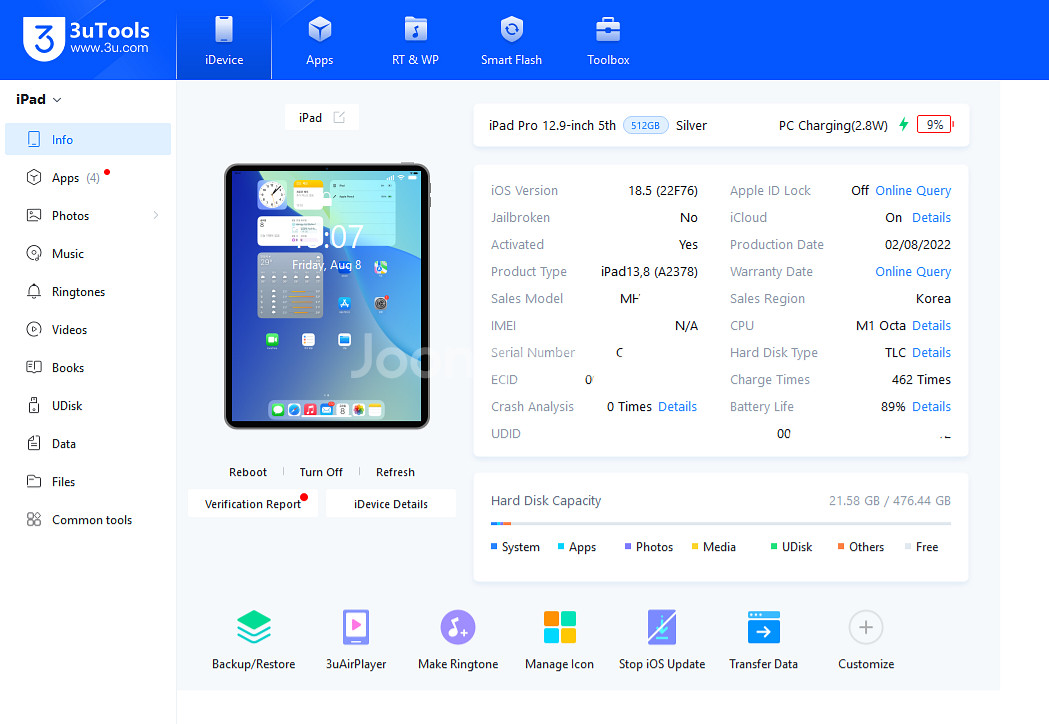Click the Common tools sidebar icon
The height and width of the screenshot is (724, 1049).
[x=33, y=519]
